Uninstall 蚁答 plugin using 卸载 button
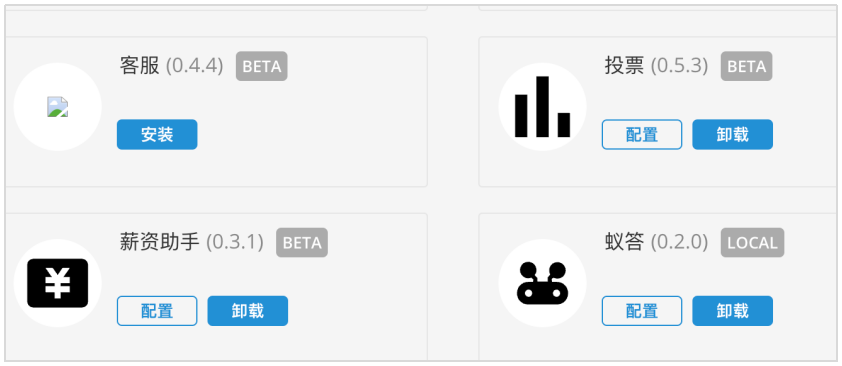The image size is (842, 366). (732, 311)
